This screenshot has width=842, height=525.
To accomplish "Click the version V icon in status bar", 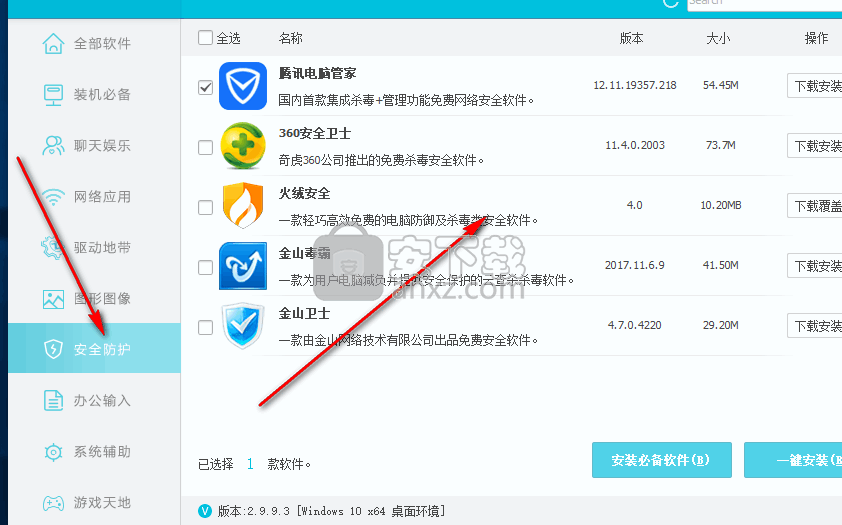I will click(205, 511).
